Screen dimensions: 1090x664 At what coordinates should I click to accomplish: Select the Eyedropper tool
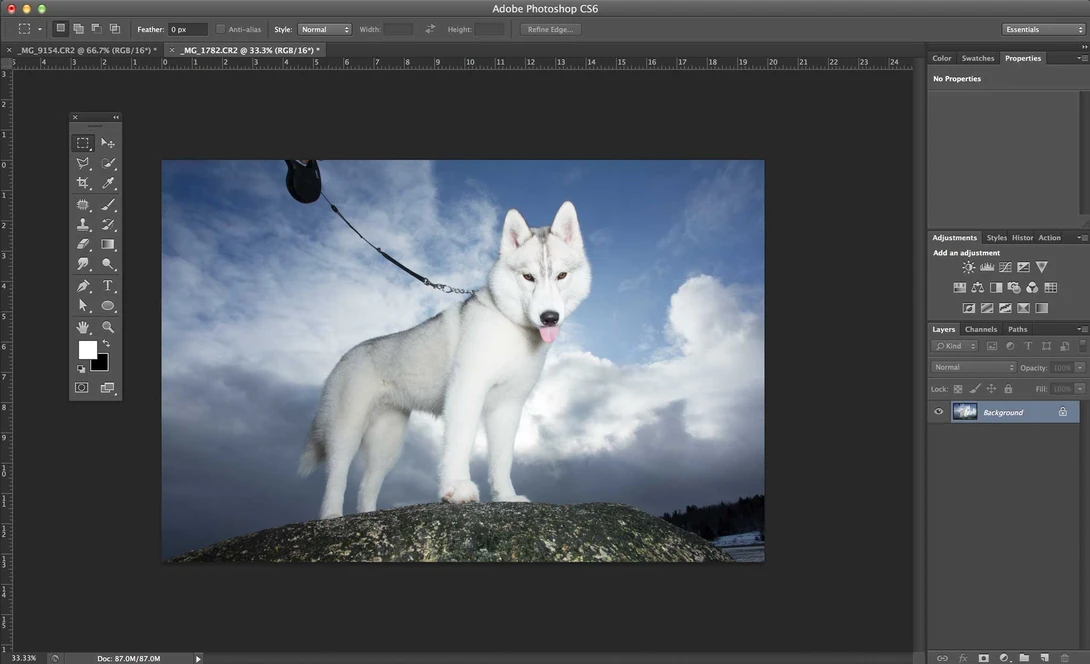point(108,184)
